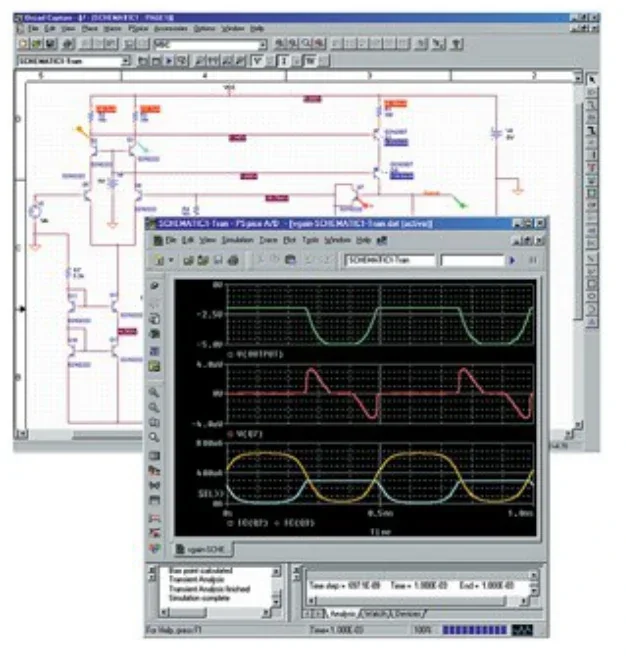This screenshot has width=626, height=663.
Task: Click the Open file icon in the Capture toolbar
Action: coord(37,44)
